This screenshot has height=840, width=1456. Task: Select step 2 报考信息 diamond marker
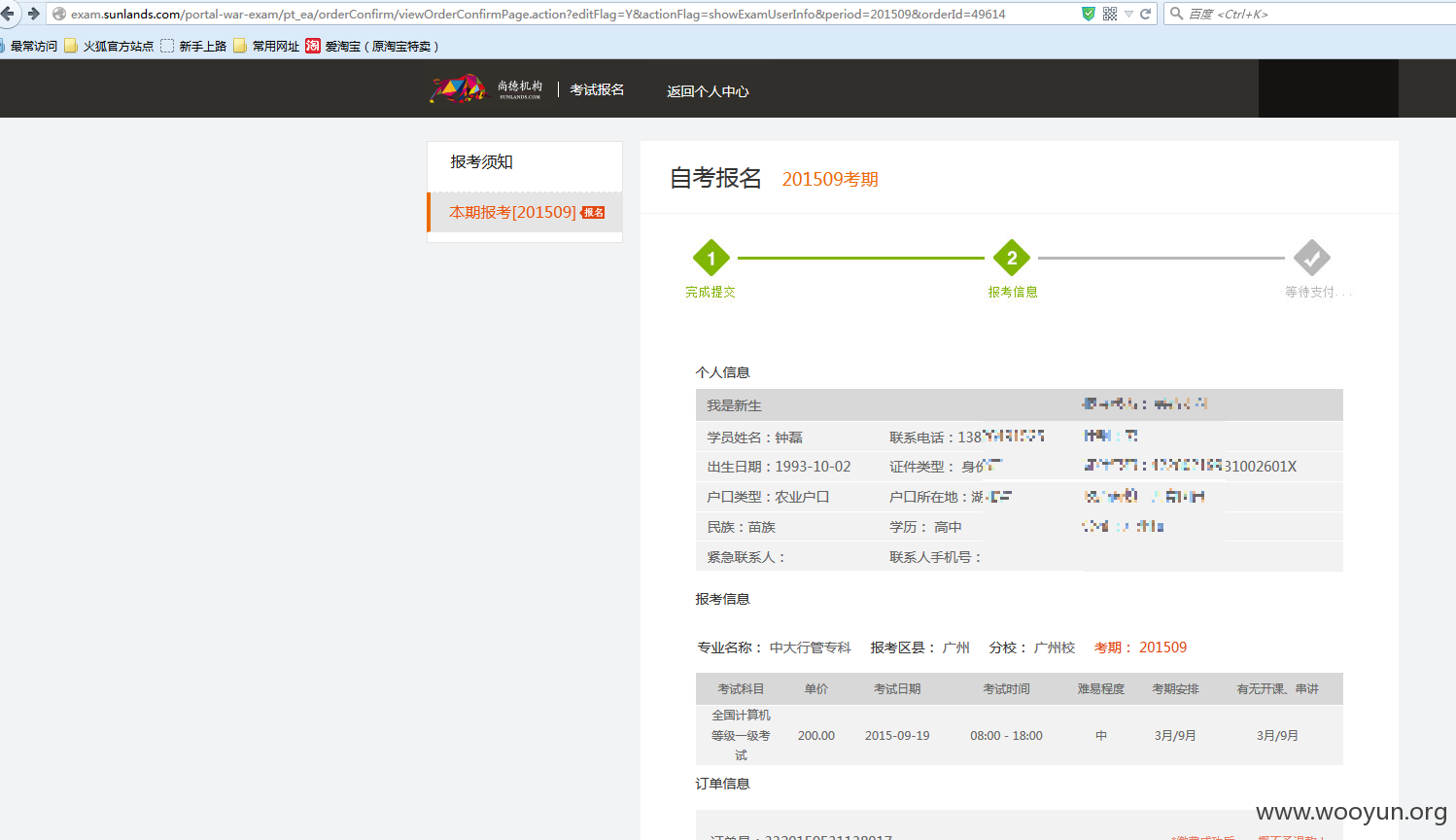tap(1012, 258)
